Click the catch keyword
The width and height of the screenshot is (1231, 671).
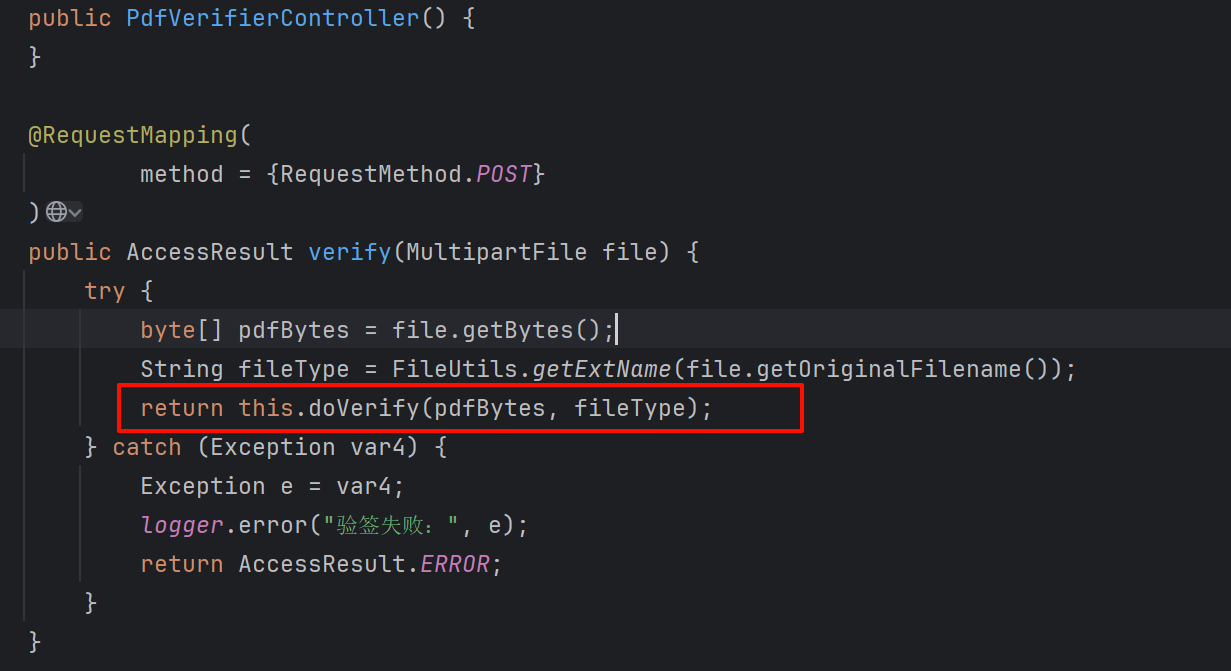tap(147, 447)
